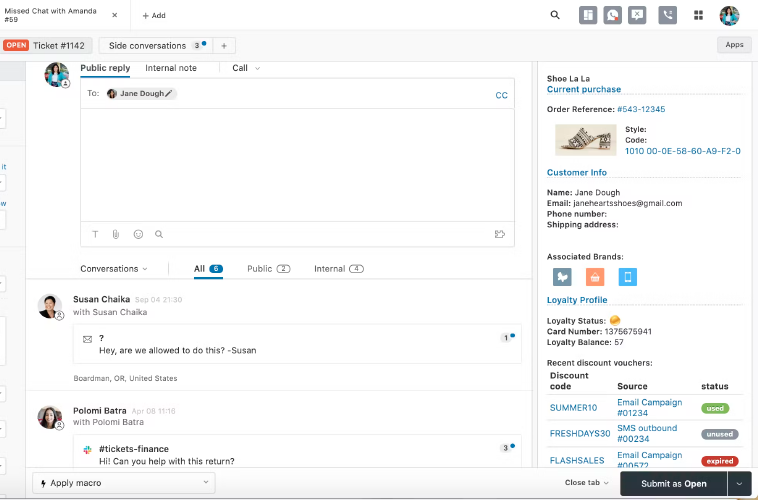Attach a file using the paperclip icon
Screen dimensions: 758x500
pyautogui.click(x=116, y=234)
